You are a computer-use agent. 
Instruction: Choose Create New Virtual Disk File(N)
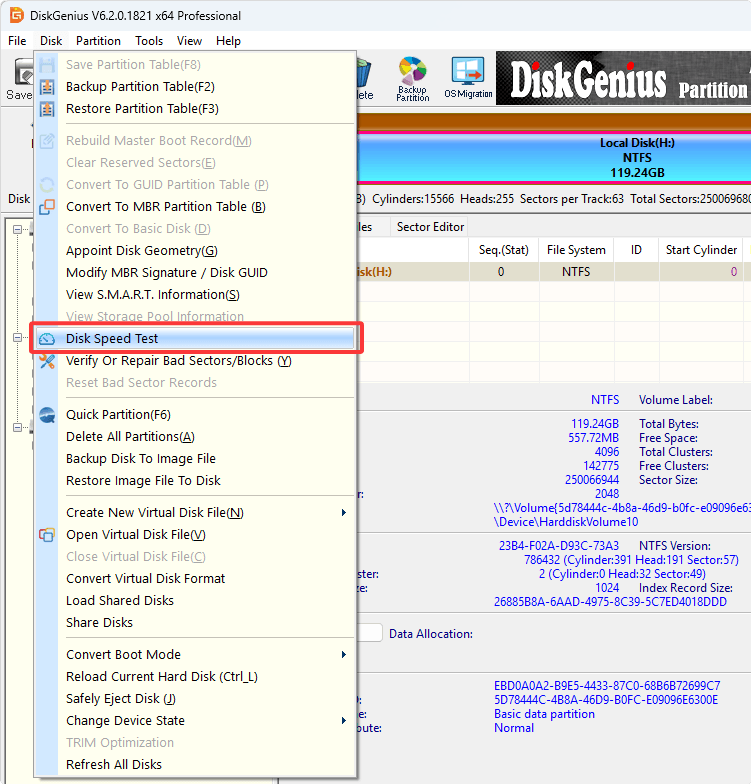(x=196, y=512)
